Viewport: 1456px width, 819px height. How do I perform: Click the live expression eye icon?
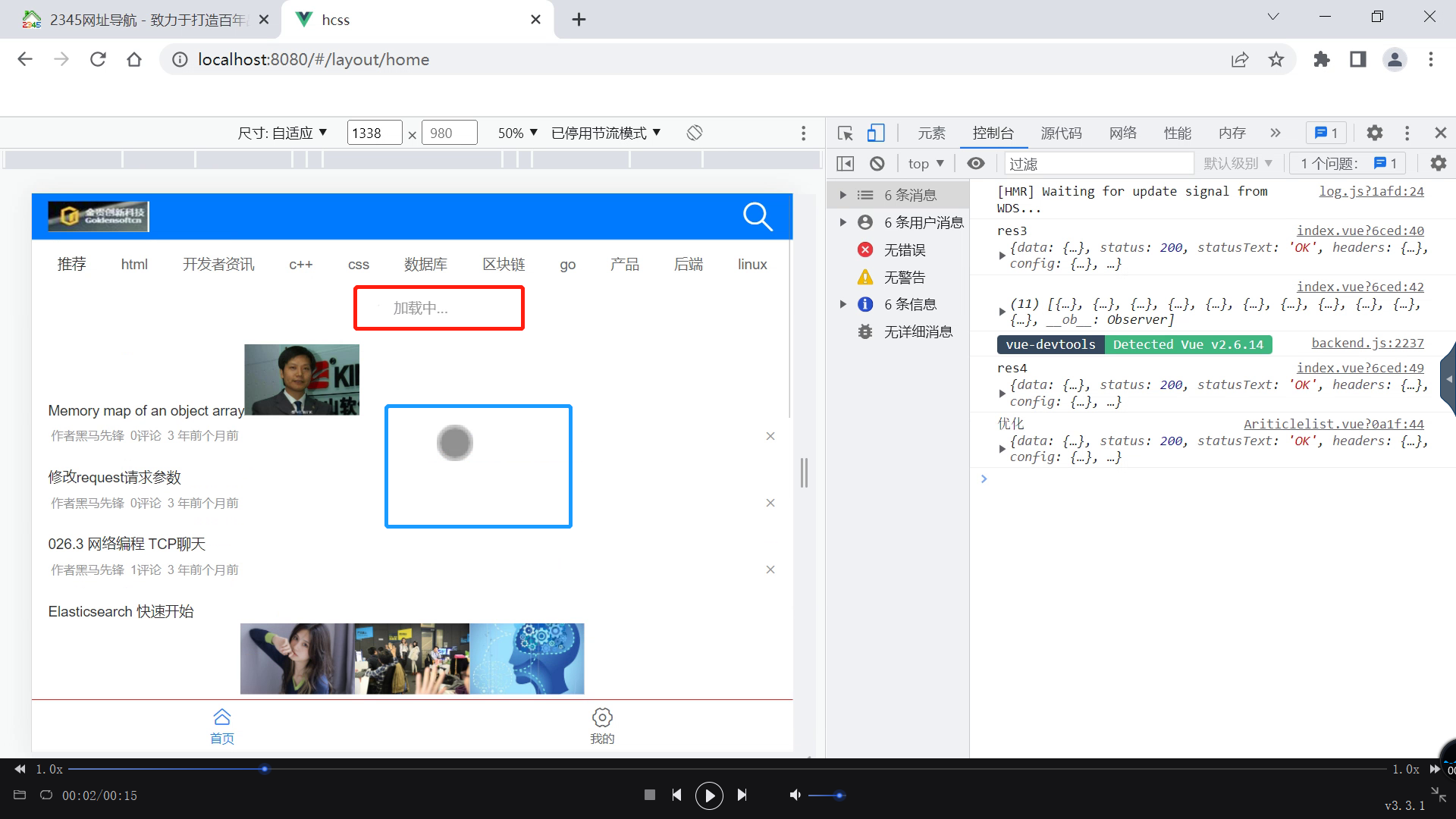(x=976, y=164)
